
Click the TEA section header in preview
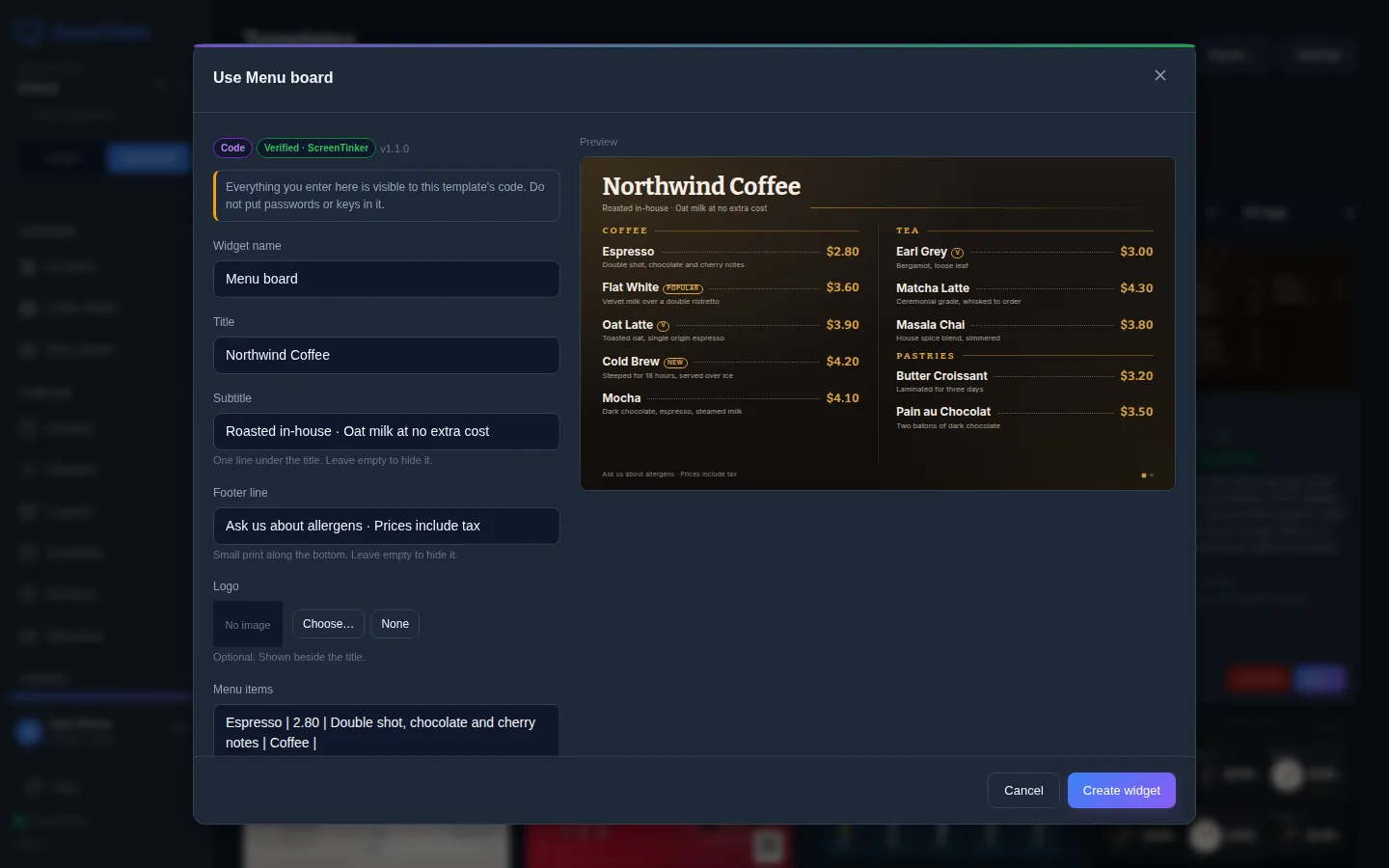point(908,231)
